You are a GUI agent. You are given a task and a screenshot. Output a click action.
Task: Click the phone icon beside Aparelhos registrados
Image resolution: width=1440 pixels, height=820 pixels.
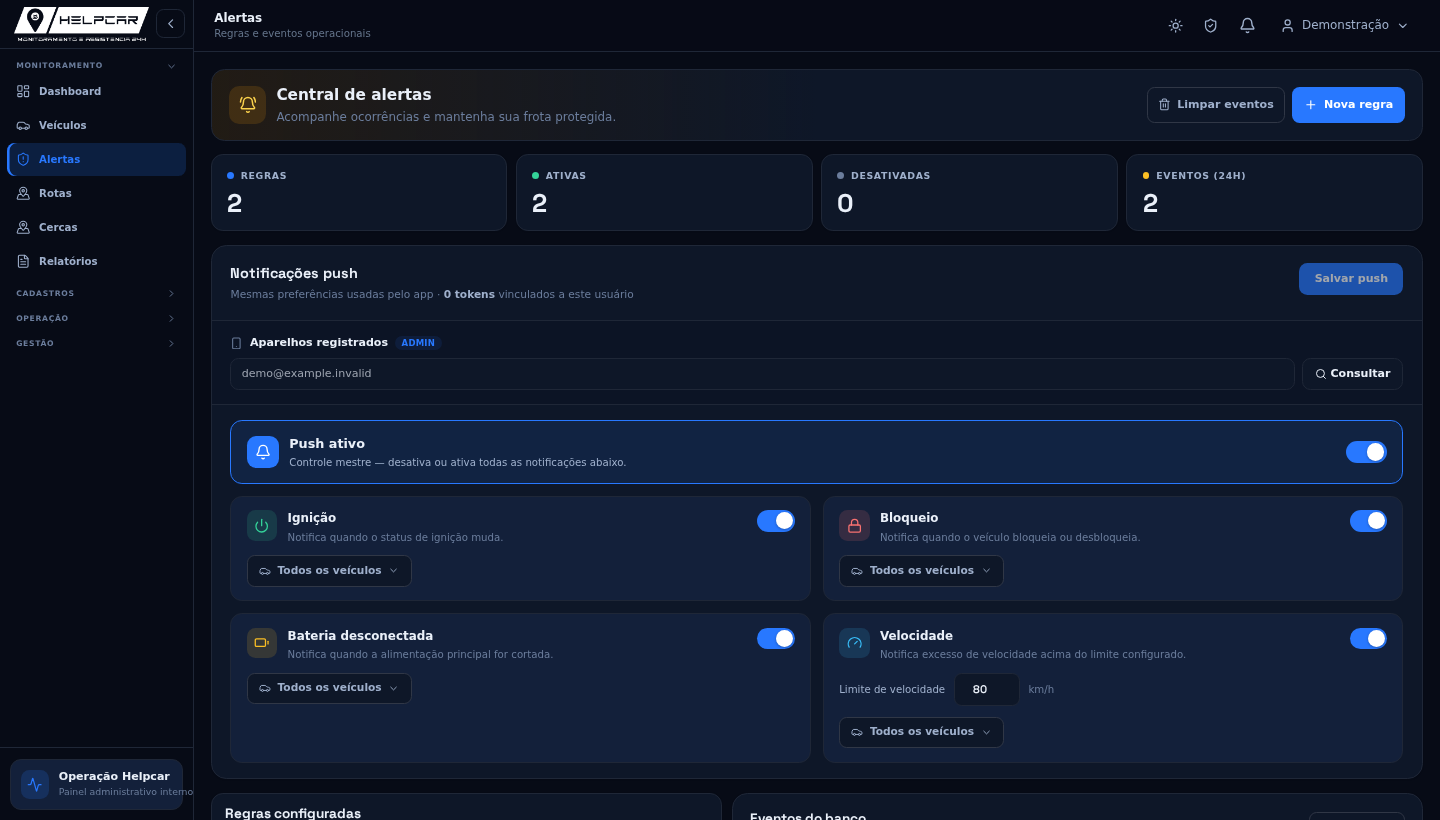point(236,343)
